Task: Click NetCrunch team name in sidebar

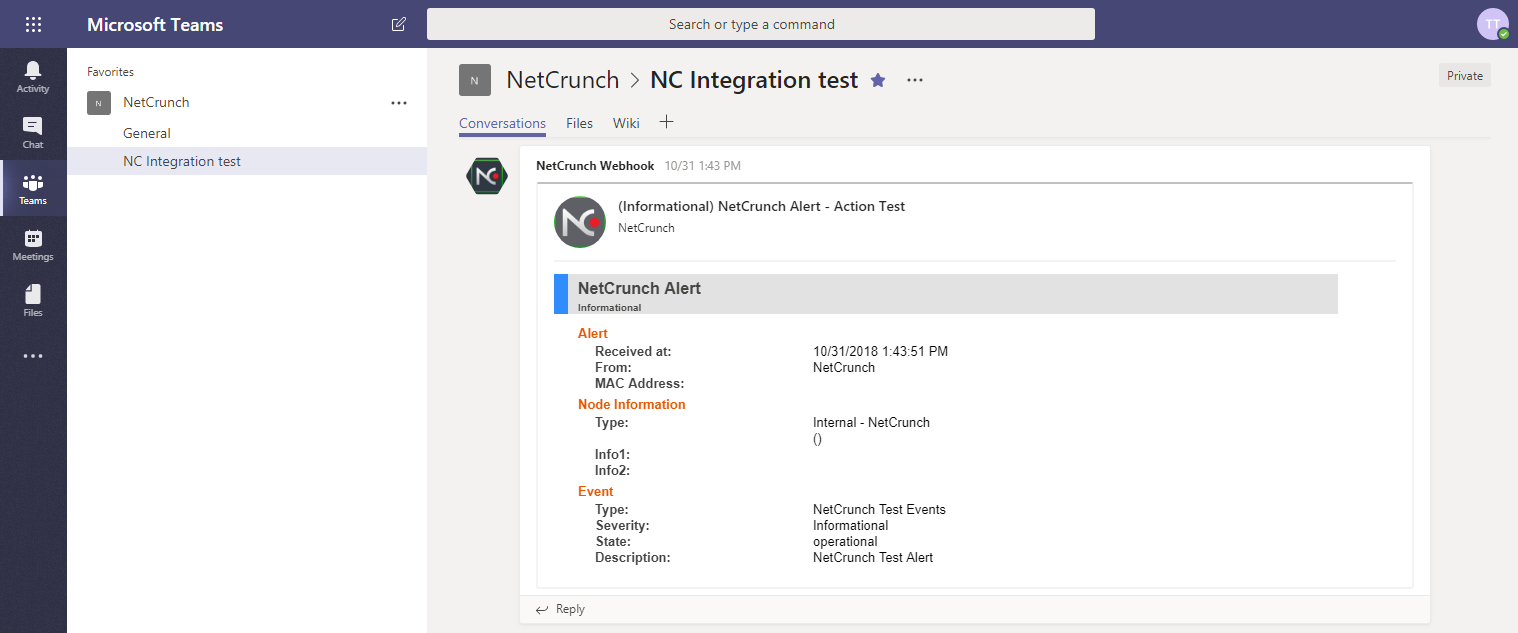Action: [156, 102]
